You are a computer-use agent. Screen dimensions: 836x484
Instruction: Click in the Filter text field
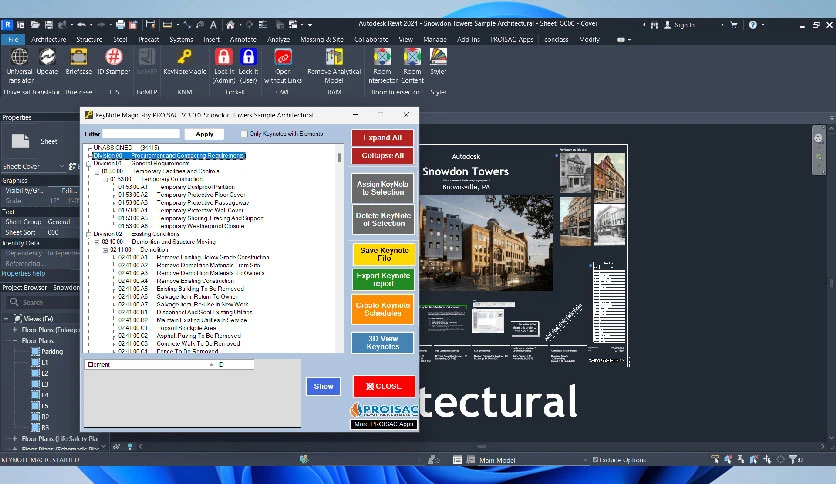click(x=141, y=134)
